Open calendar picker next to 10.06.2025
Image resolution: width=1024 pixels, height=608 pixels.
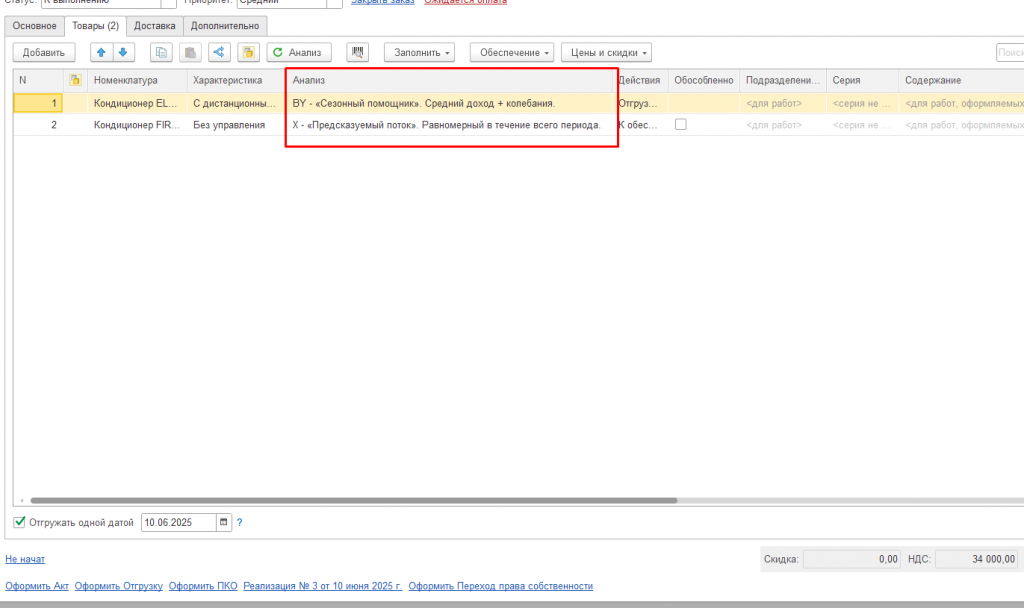tap(223, 522)
